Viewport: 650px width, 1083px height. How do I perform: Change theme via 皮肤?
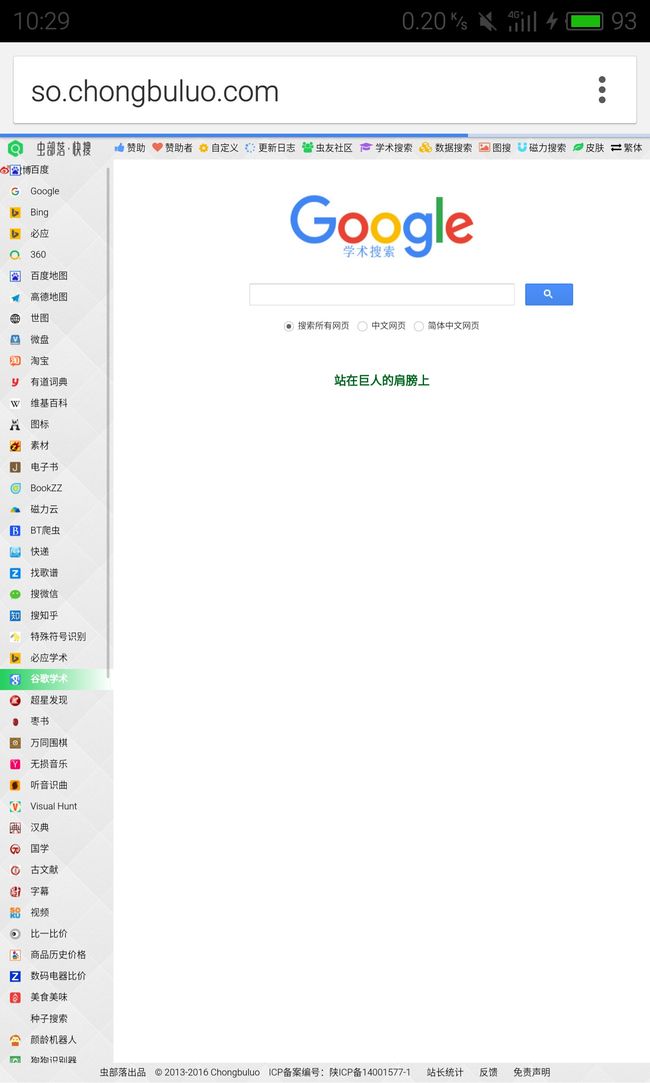point(589,148)
